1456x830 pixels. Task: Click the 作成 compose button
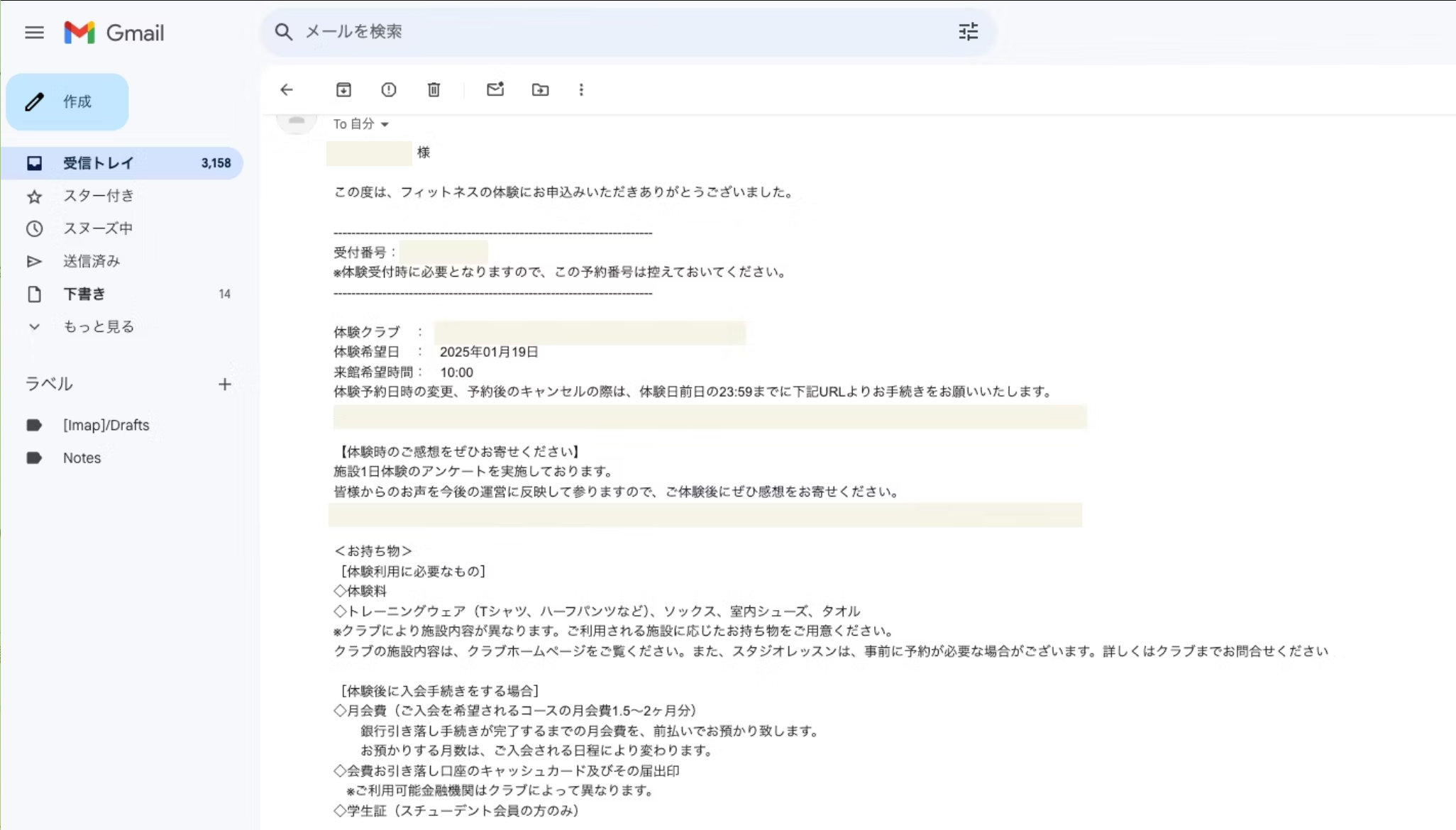(67, 101)
